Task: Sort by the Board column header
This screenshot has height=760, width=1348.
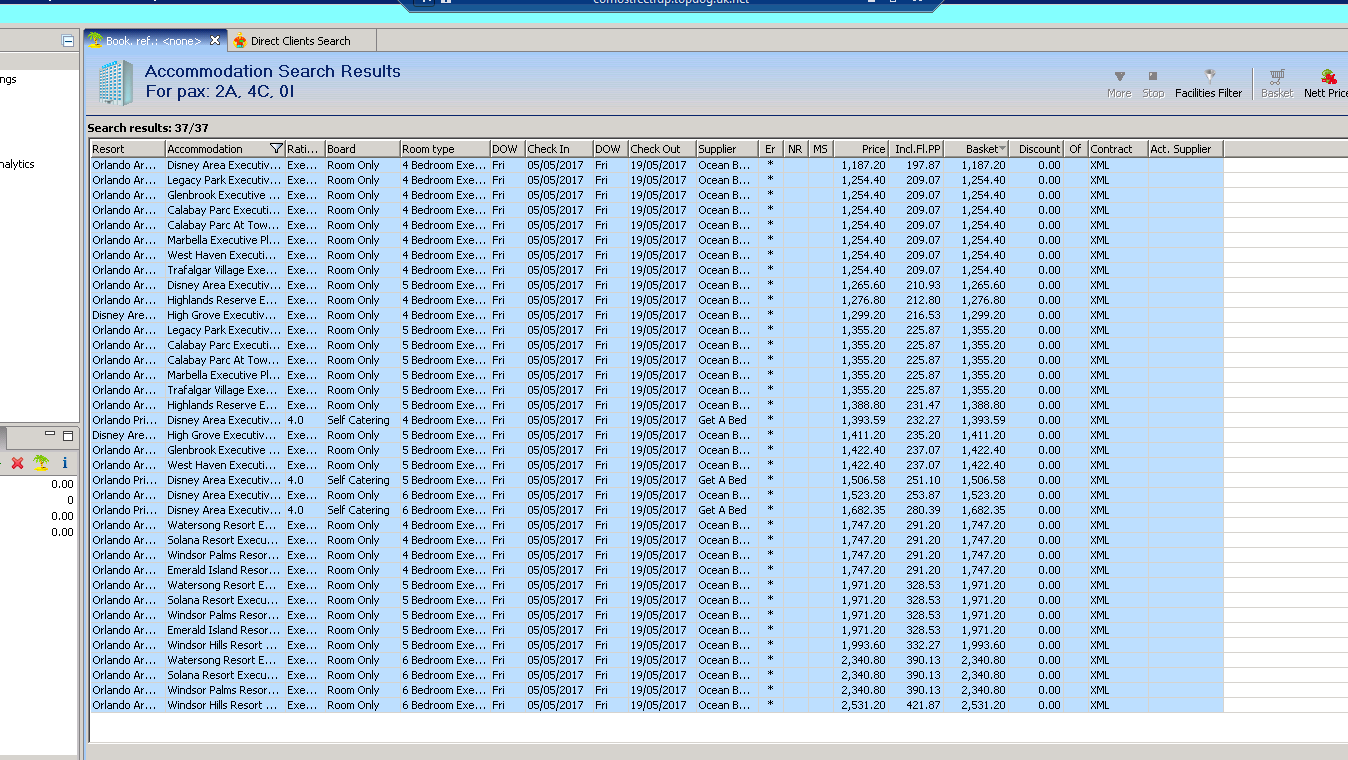Action: (362, 149)
